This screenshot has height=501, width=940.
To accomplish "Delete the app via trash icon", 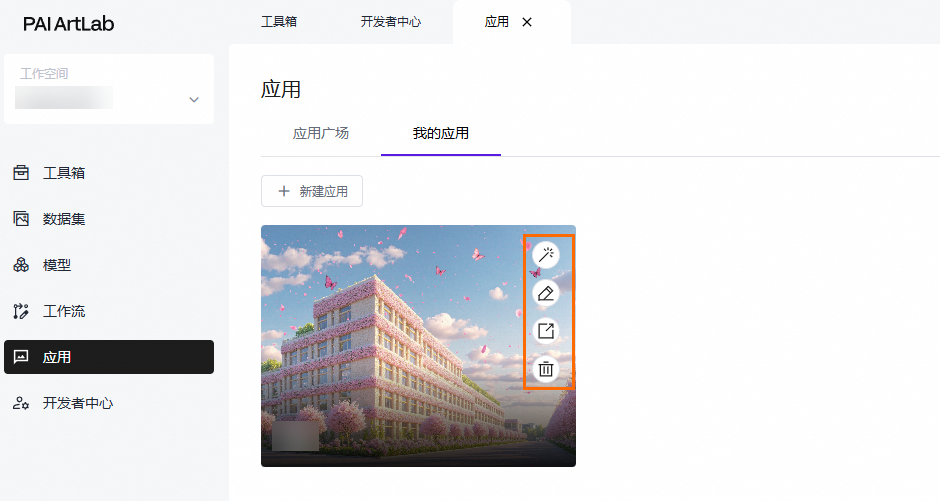I will pyautogui.click(x=546, y=369).
